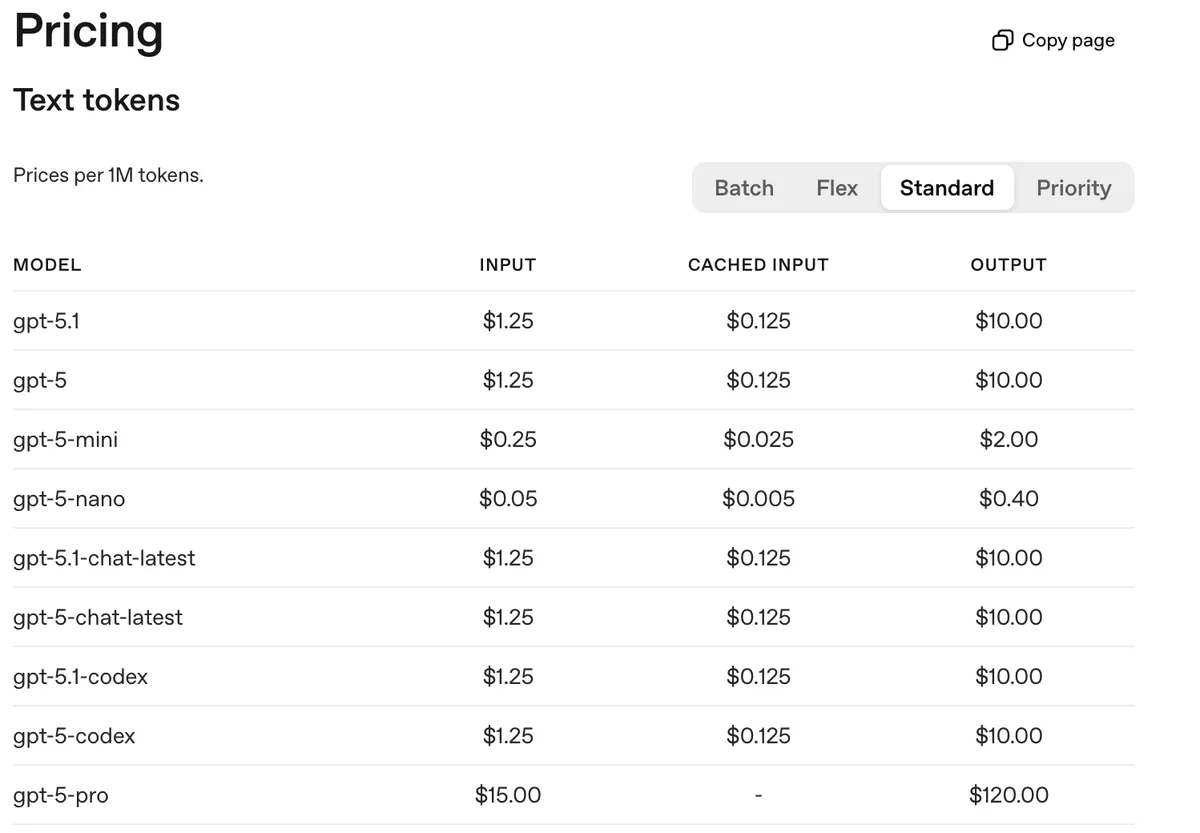
Task: Select the gpt-5-nano row
Action: tap(69, 498)
